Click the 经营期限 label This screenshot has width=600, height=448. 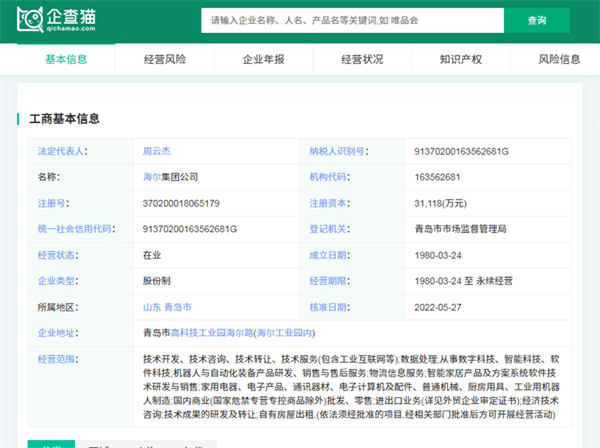click(328, 281)
